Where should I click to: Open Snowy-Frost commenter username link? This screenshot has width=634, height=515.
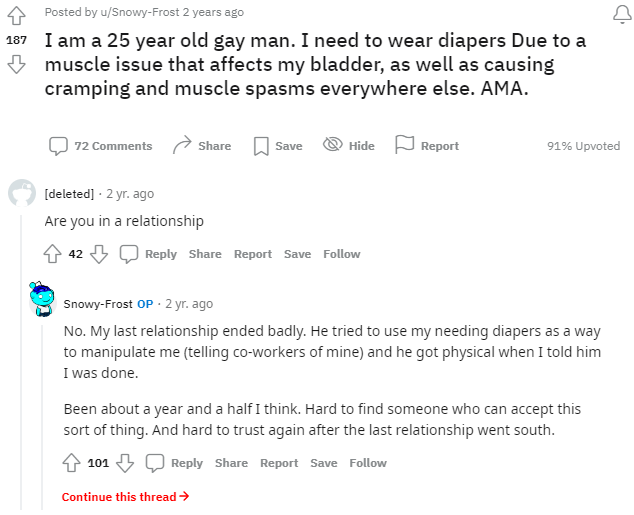tap(98, 304)
